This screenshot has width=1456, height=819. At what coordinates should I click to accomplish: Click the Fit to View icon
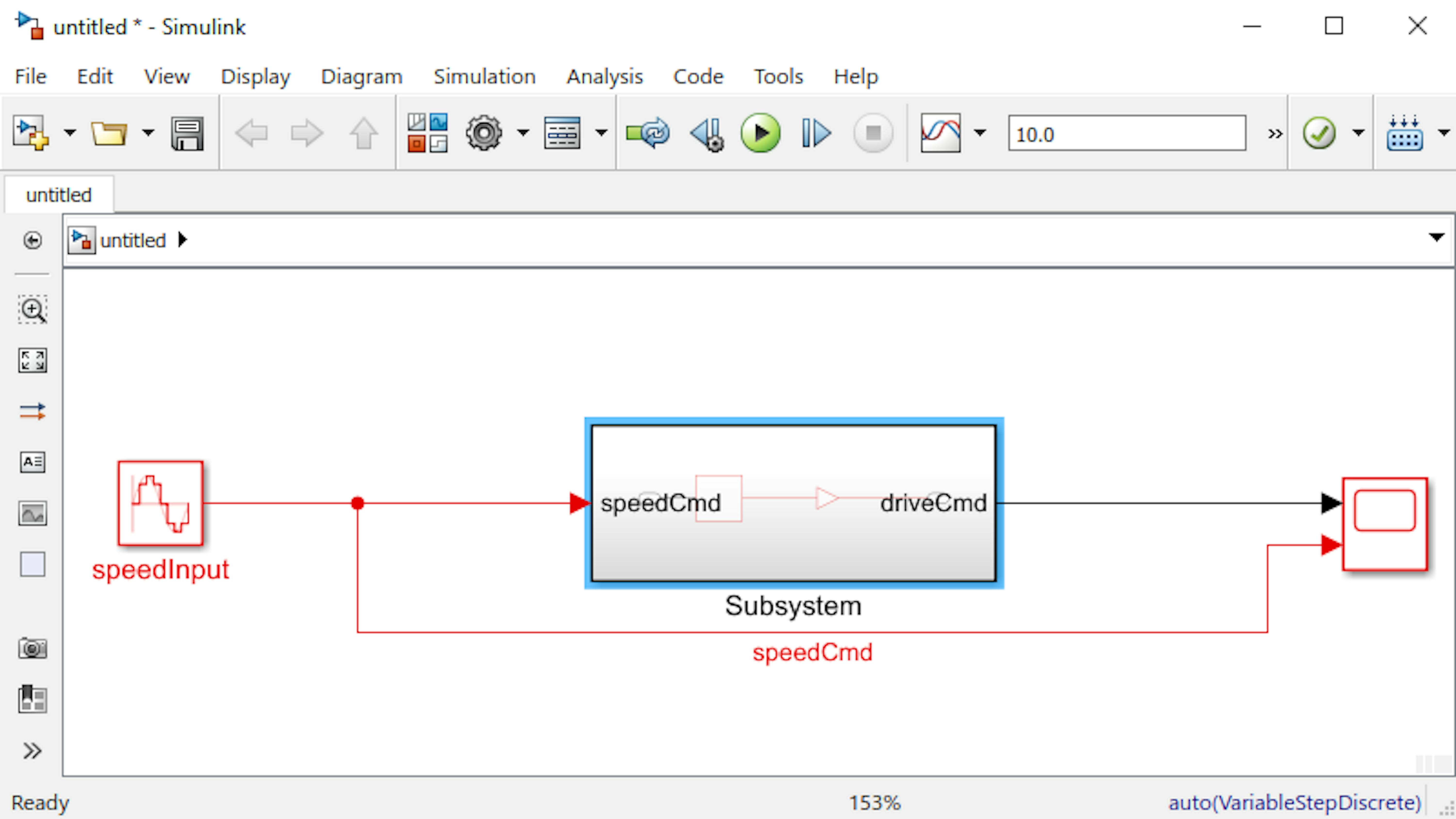pyautogui.click(x=32, y=360)
